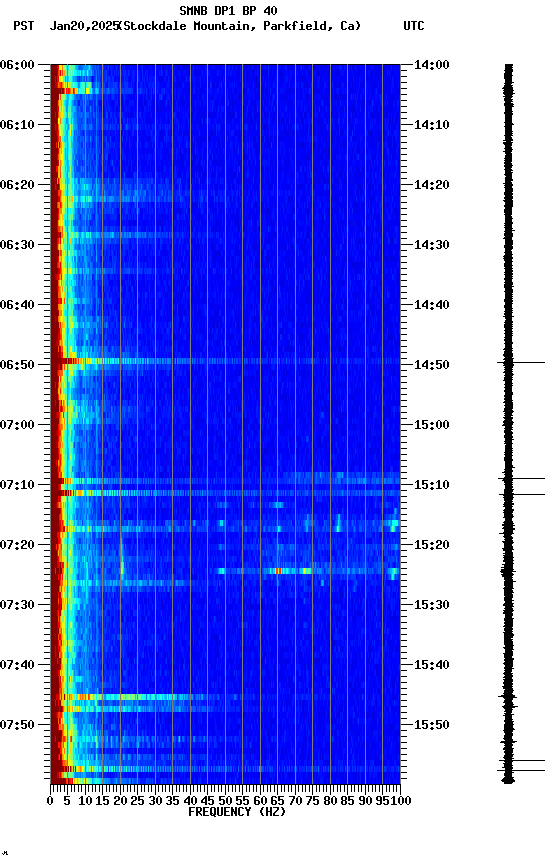
Task: Click the '0' frequency axis tick label
Action: (x=51, y=801)
